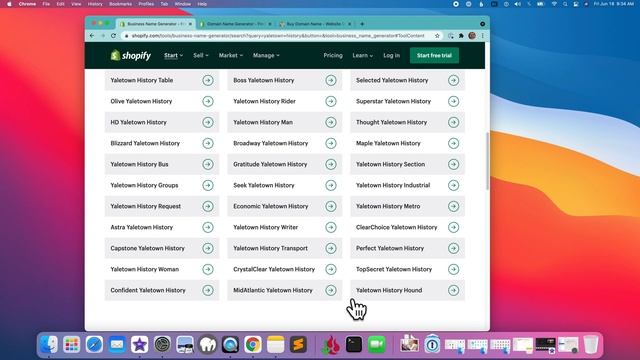This screenshot has height=360, width=640.
Task: Click arrow icon beside Yaletown History Metro
Action: pos(453,207)
